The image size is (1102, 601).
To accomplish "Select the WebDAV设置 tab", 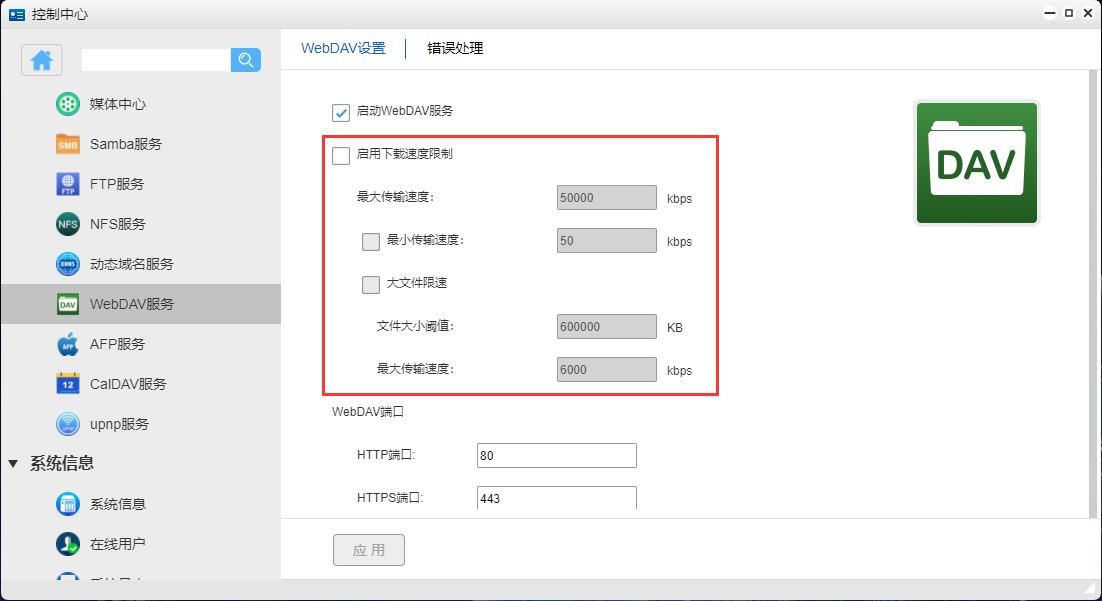I will 343,48.
